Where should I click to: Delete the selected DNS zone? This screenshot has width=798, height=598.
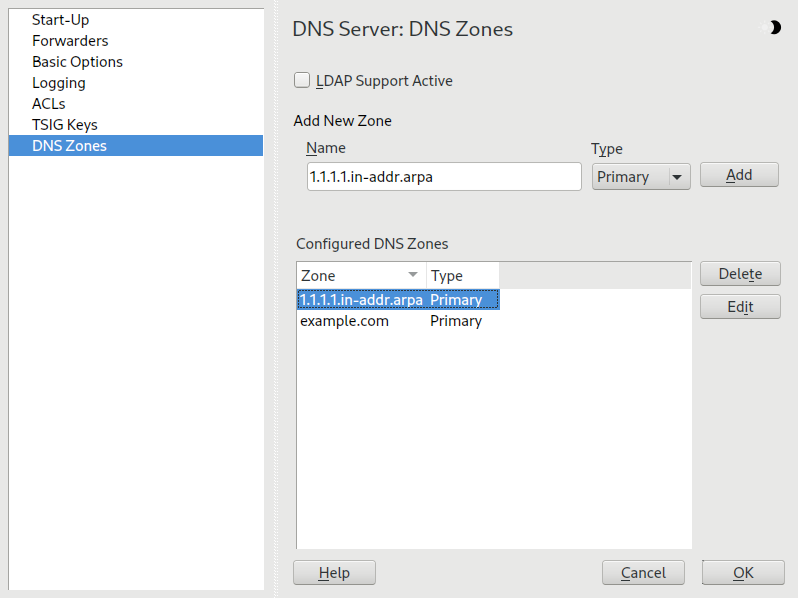[740, 274]
